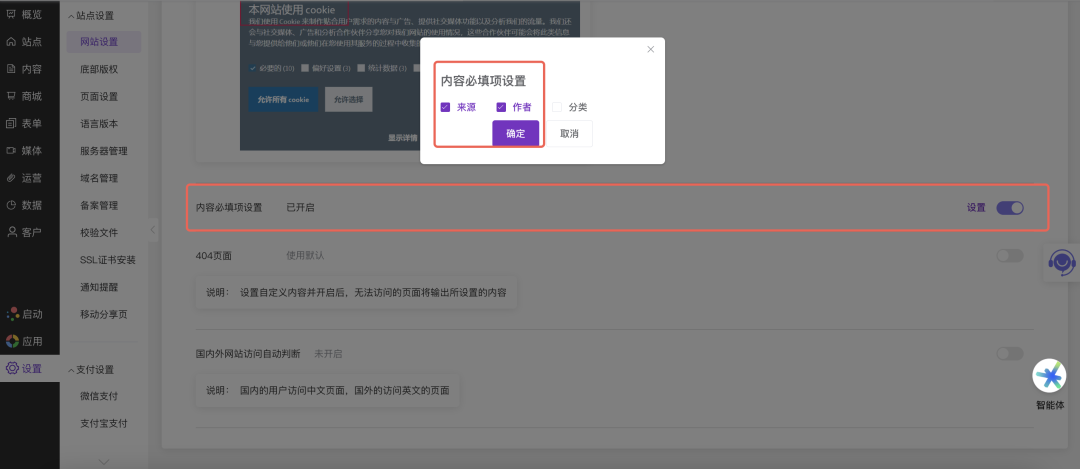Uncheck the 作者 checkbox
This screenshot has height=469, width=1080.
point(501,107)
